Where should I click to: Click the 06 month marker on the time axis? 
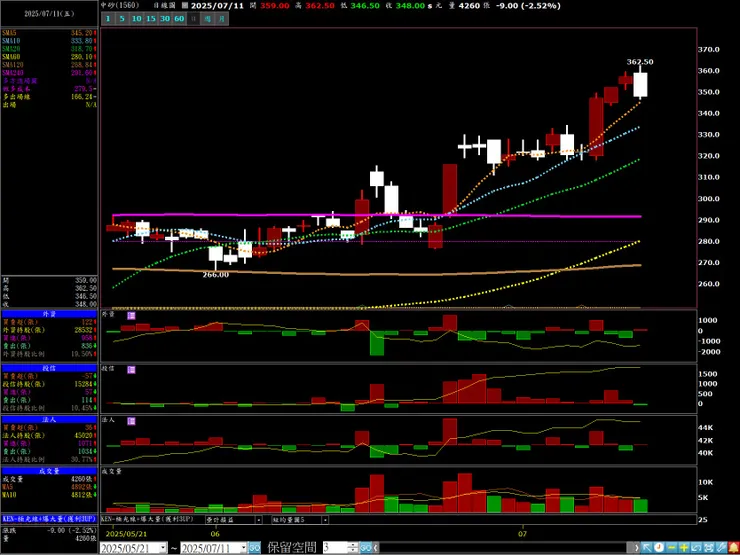click(x=215, y=534)
